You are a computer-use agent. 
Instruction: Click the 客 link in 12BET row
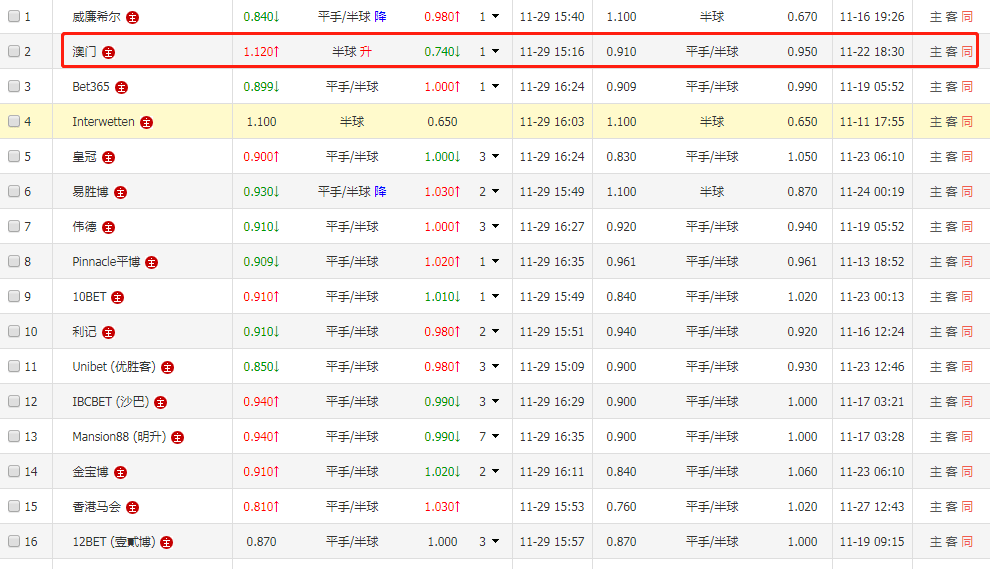click(x=951, y=542)
